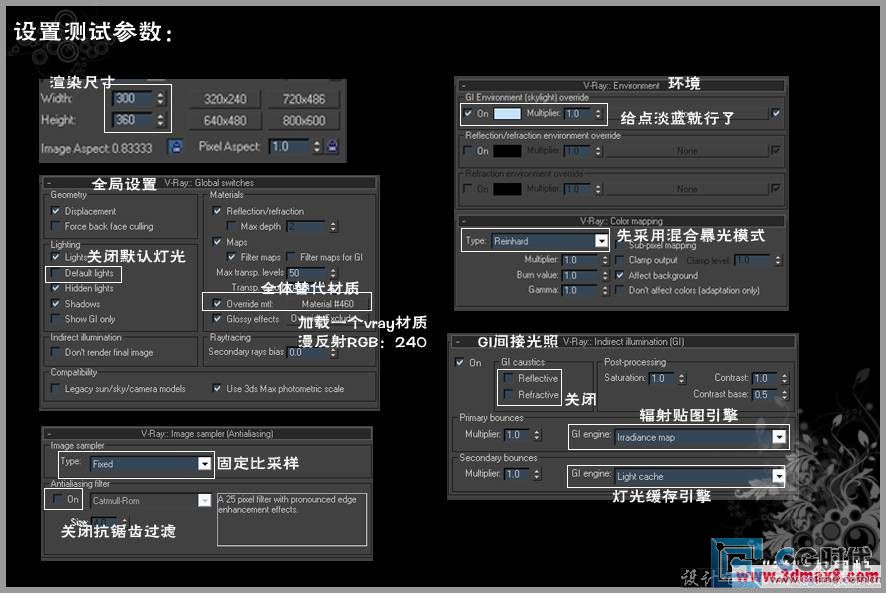
Task: Enable the Reflective GI caustics checkbox
Action: pos(509,378)
